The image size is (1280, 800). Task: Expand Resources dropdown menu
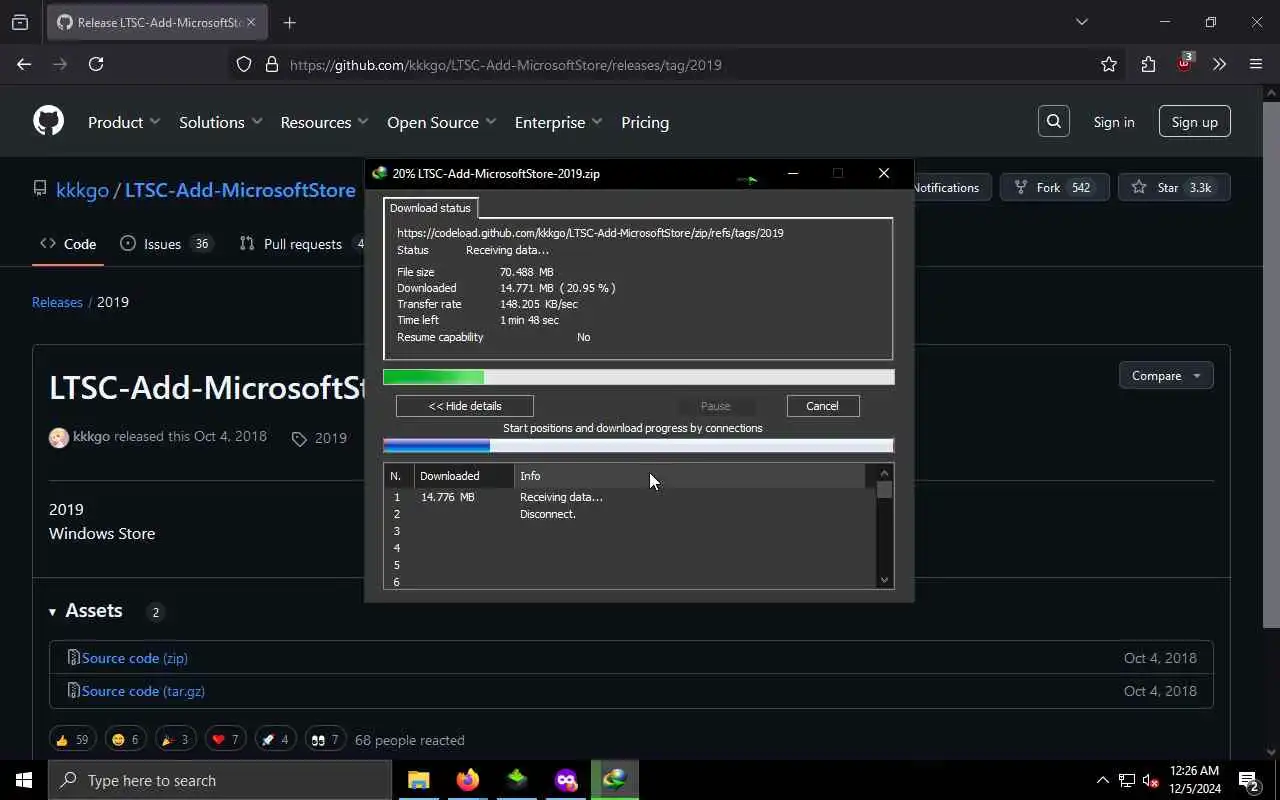tap(325, 122)
